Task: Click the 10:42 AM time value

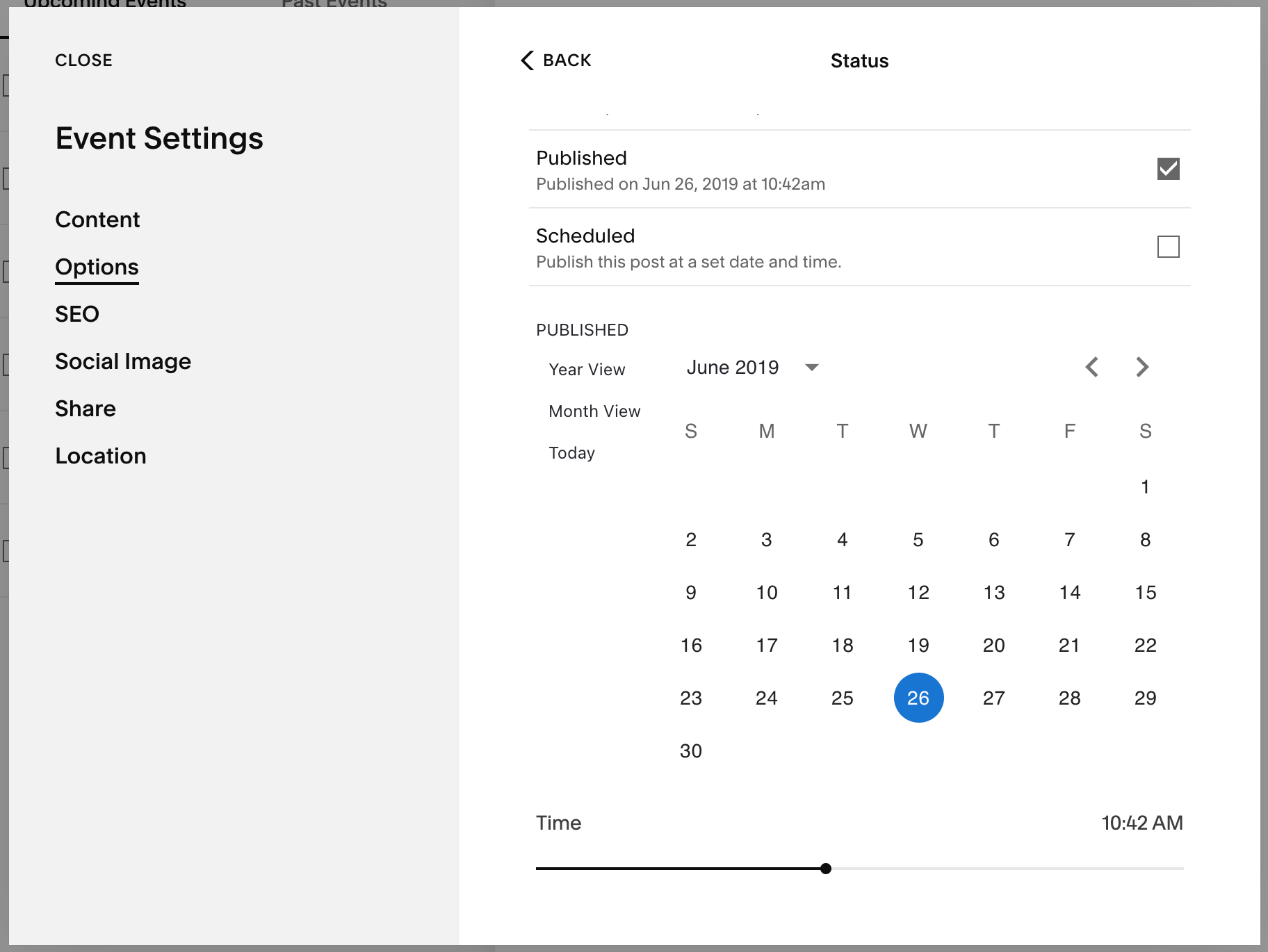Action: click(1142, 823)
